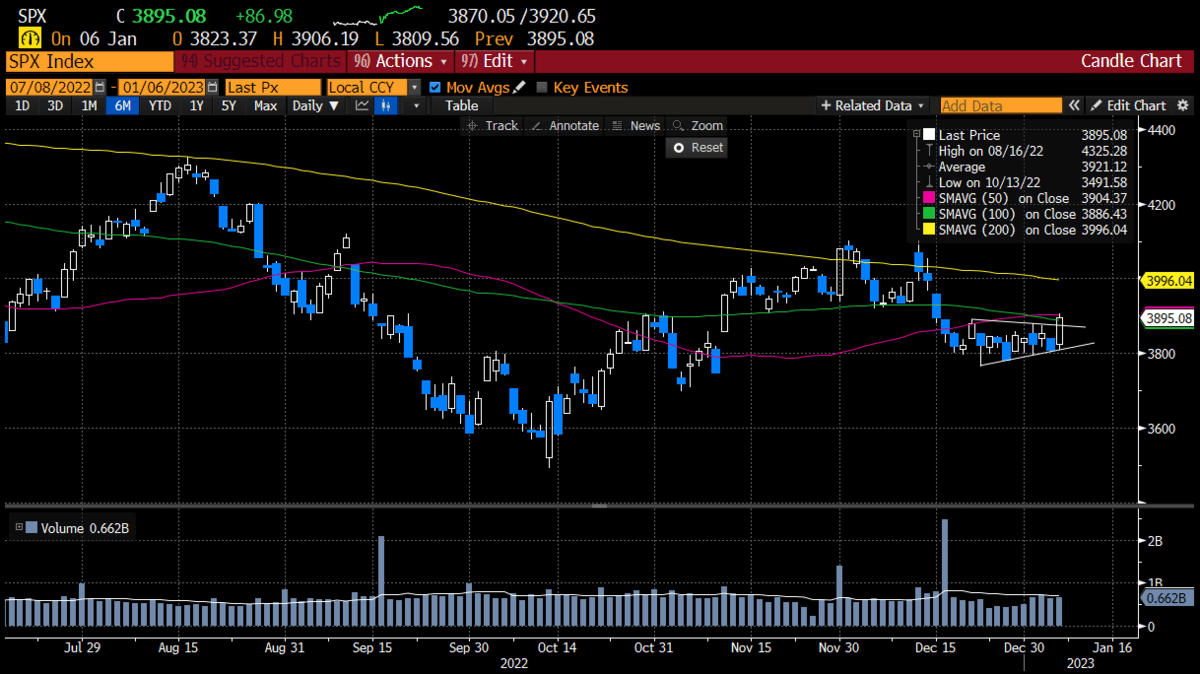Click the SPX Index security field

coord(88,61)
